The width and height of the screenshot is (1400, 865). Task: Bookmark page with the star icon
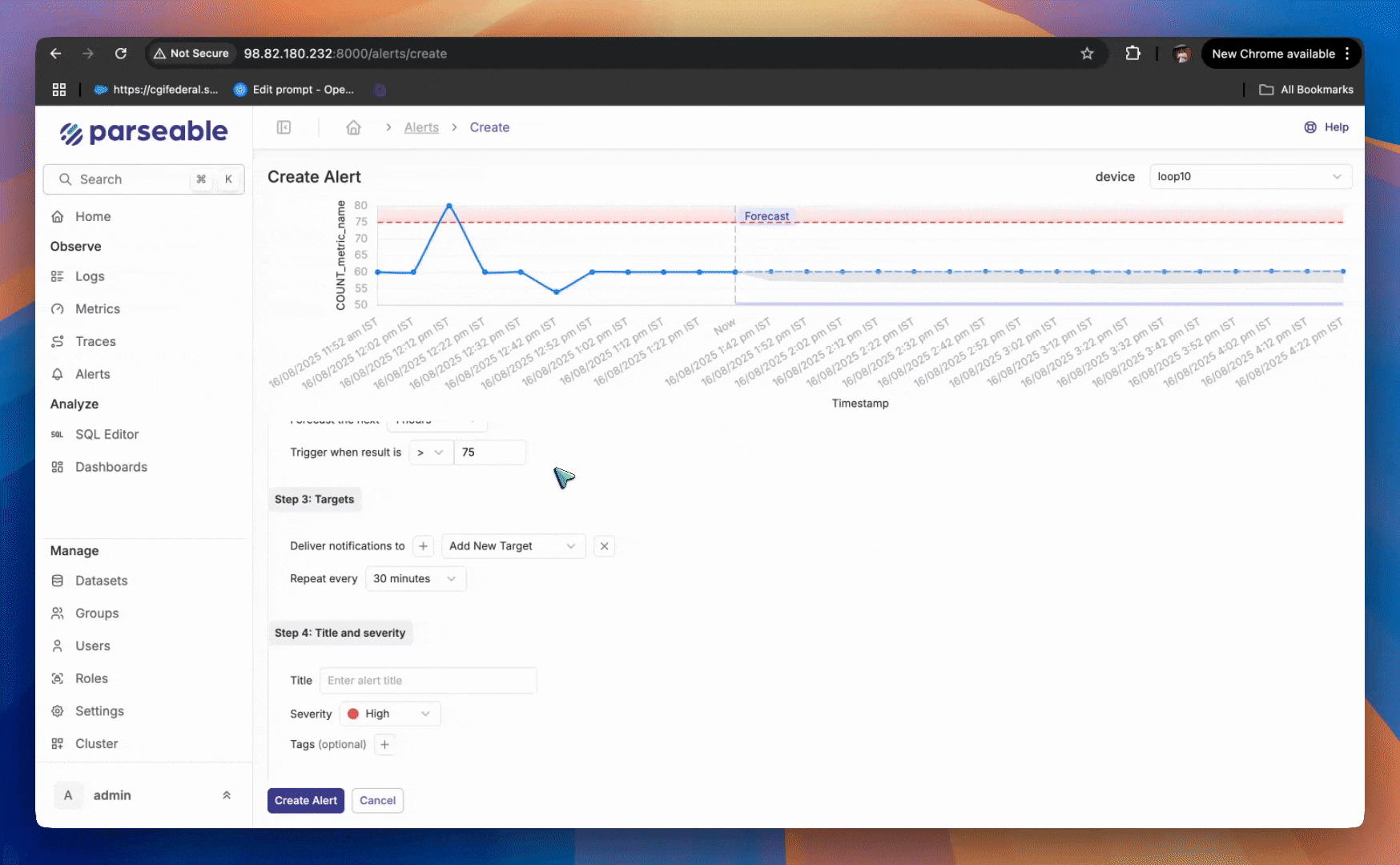click(1087, 54)
